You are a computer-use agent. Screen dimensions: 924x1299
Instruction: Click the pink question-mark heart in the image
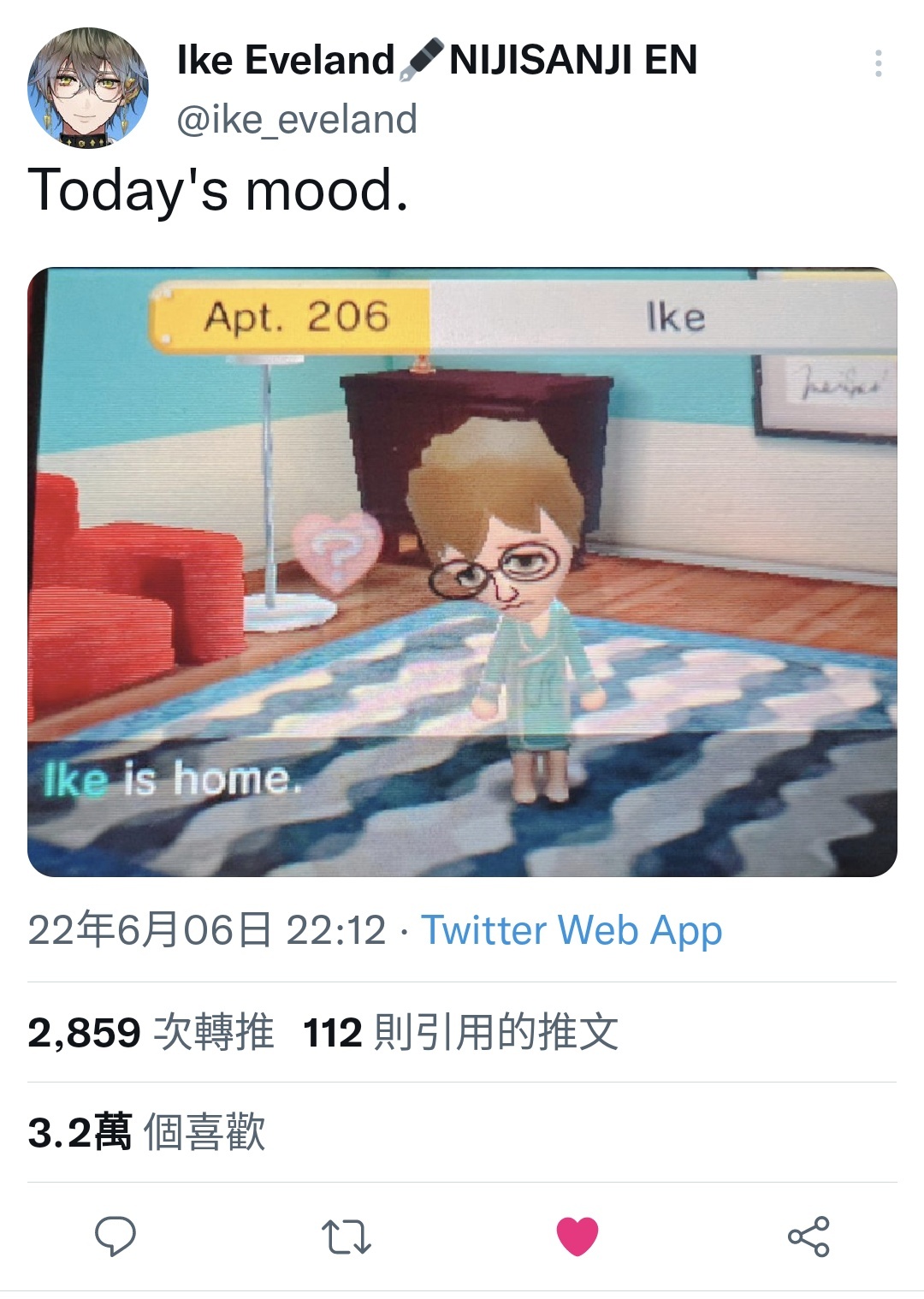(x=337, y=552)
